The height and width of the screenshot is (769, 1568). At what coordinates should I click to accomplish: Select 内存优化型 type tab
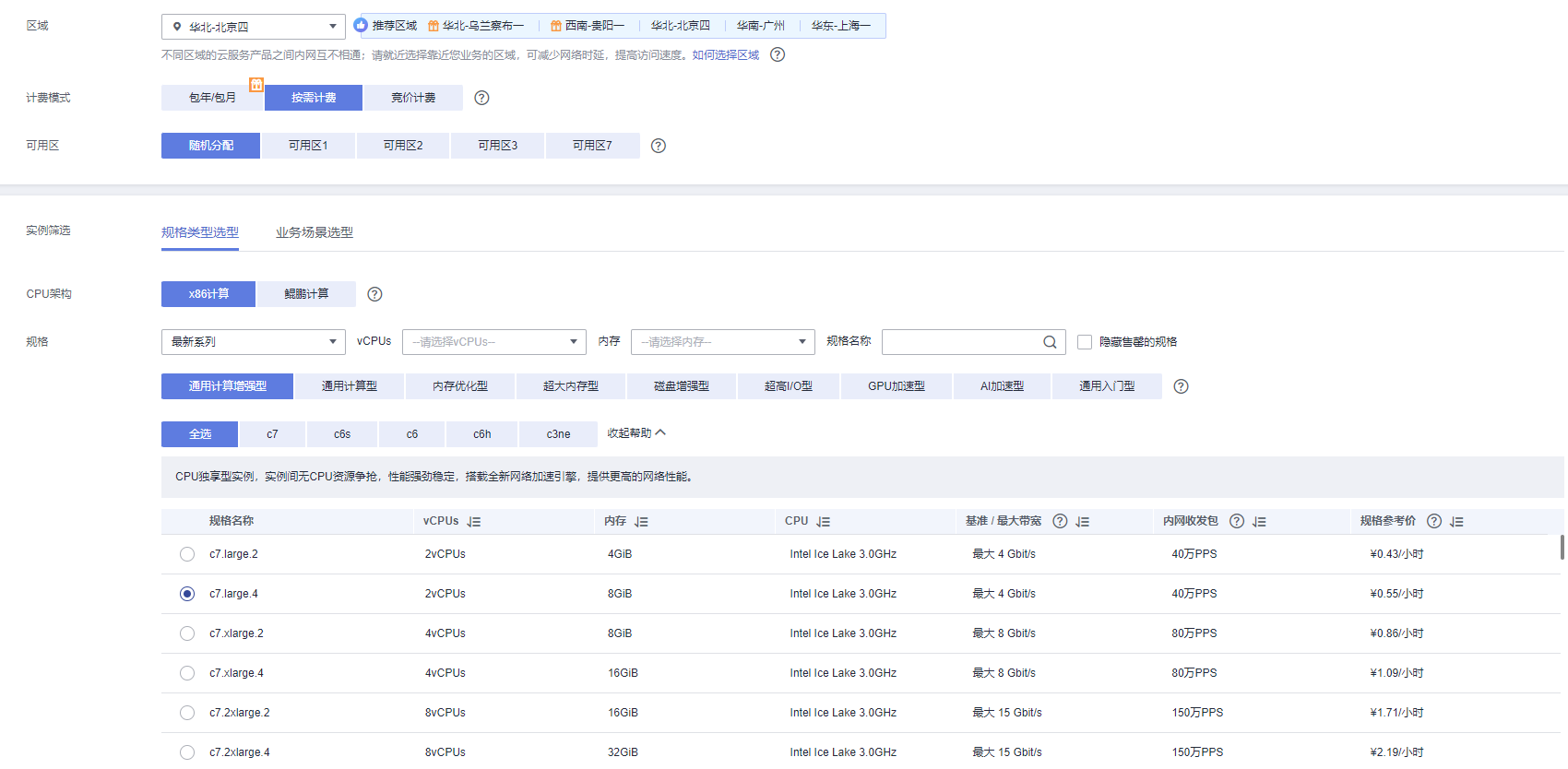[x=460, y=386]
